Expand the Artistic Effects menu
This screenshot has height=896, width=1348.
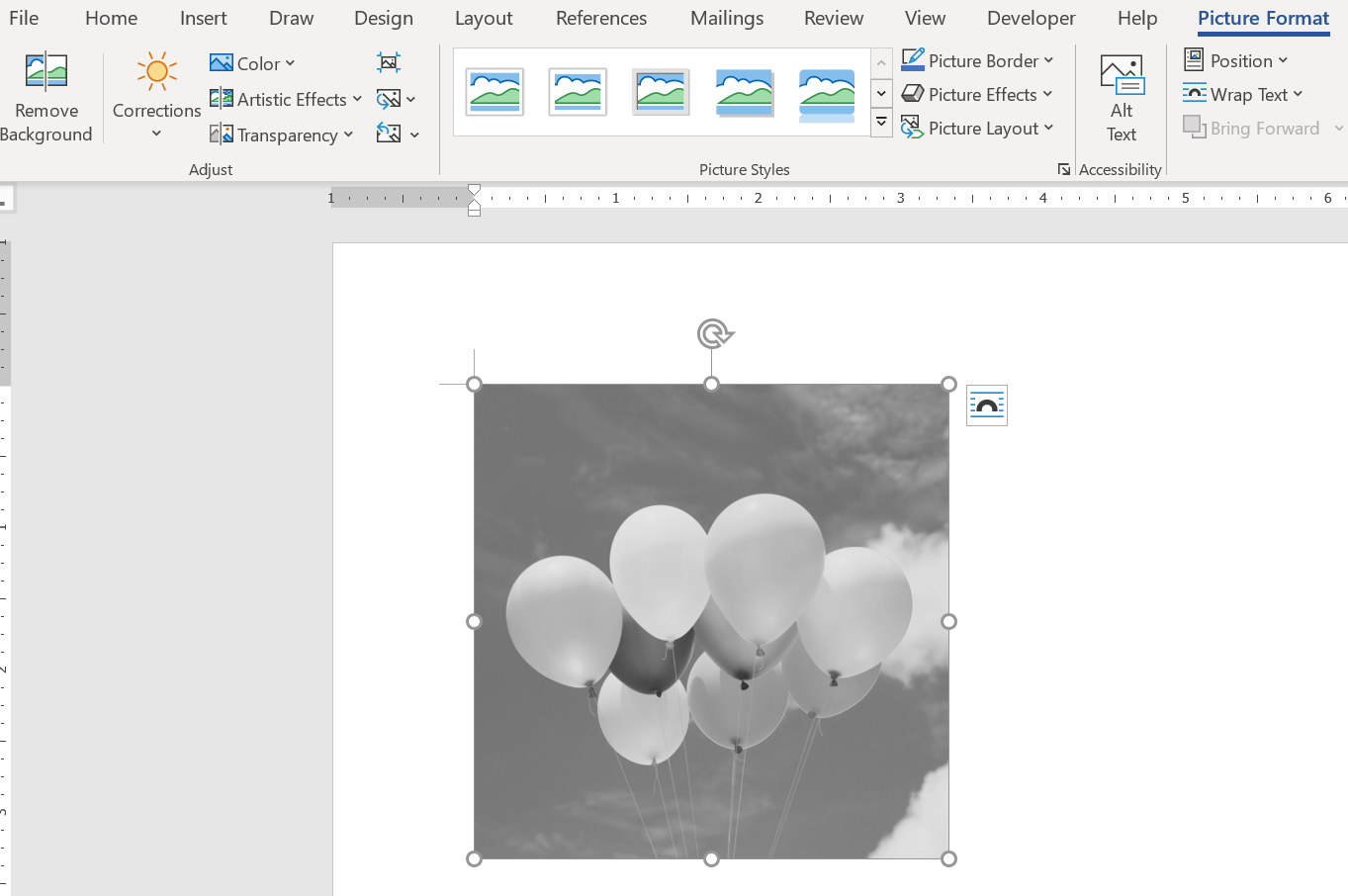286,99
